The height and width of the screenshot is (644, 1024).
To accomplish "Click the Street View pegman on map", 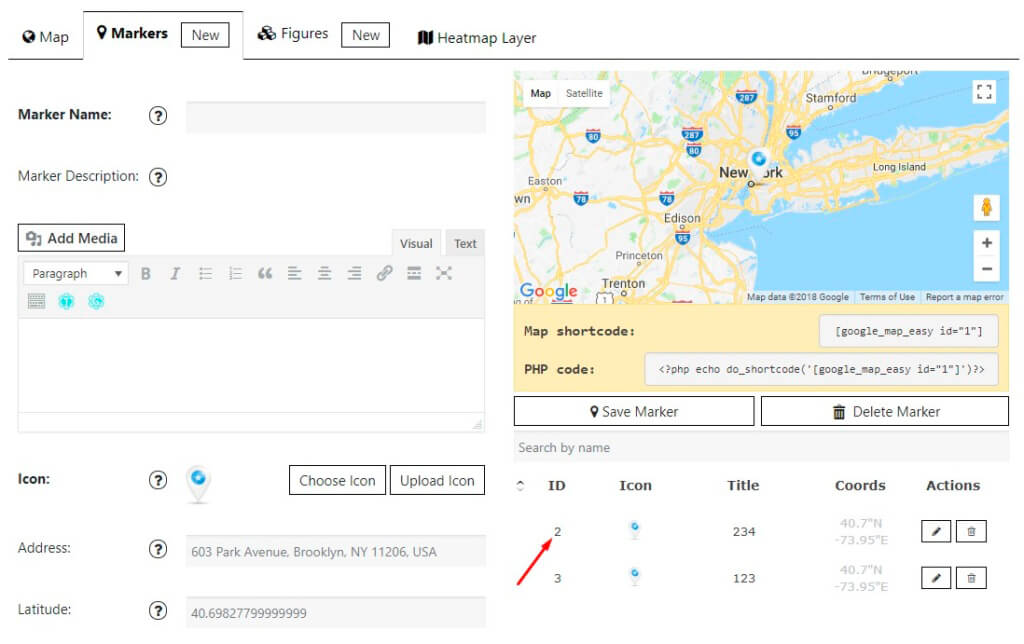I will tap(987, 208).
